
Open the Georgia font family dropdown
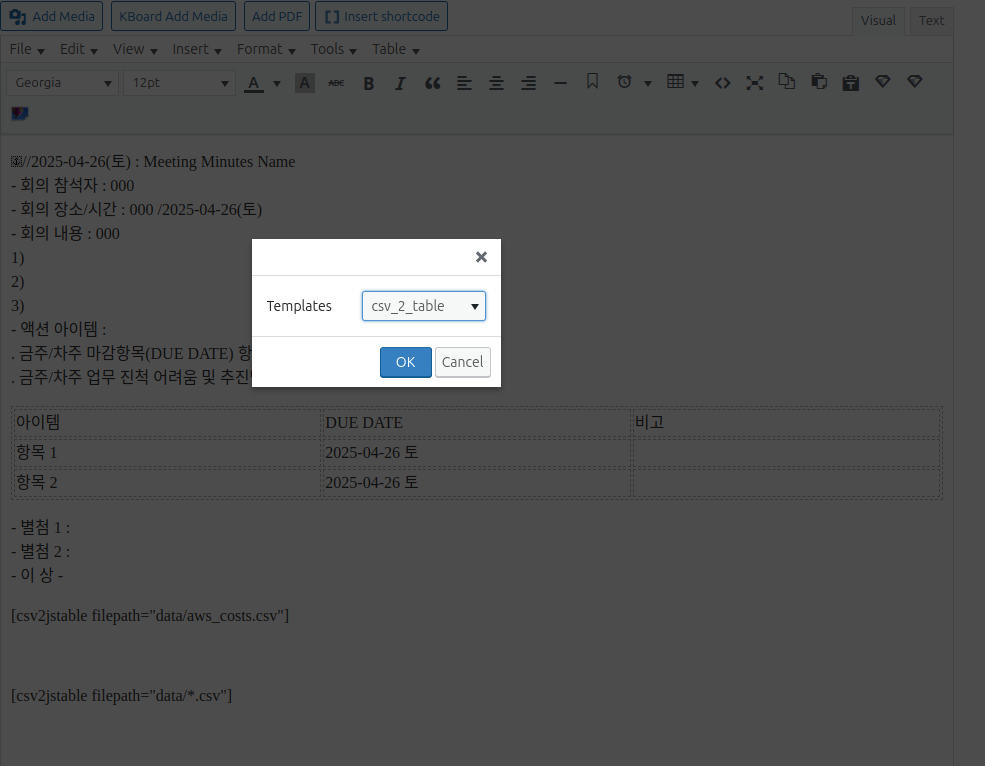click(x=62, y=83)
